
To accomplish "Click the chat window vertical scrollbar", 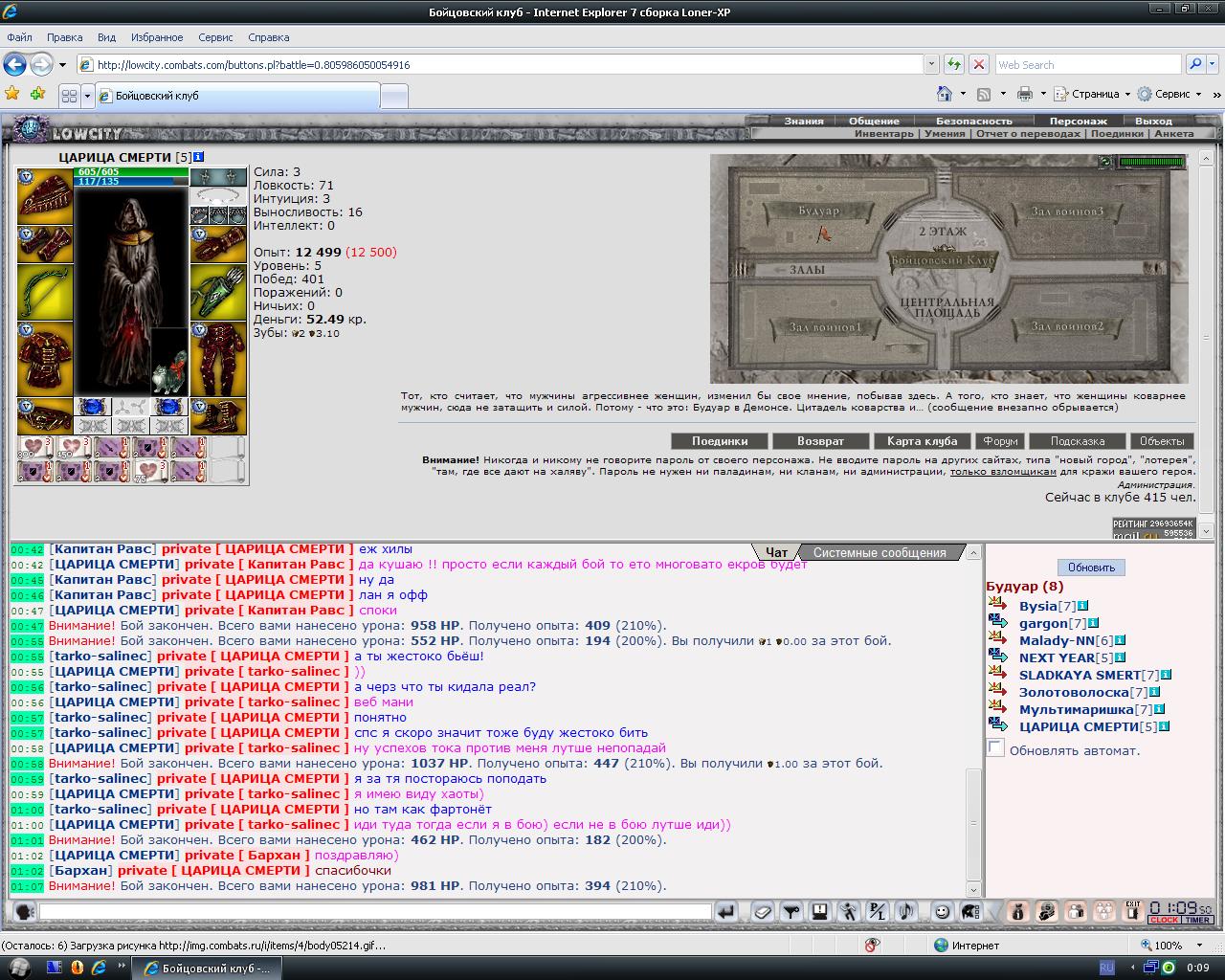I will (x=974, y=722).
